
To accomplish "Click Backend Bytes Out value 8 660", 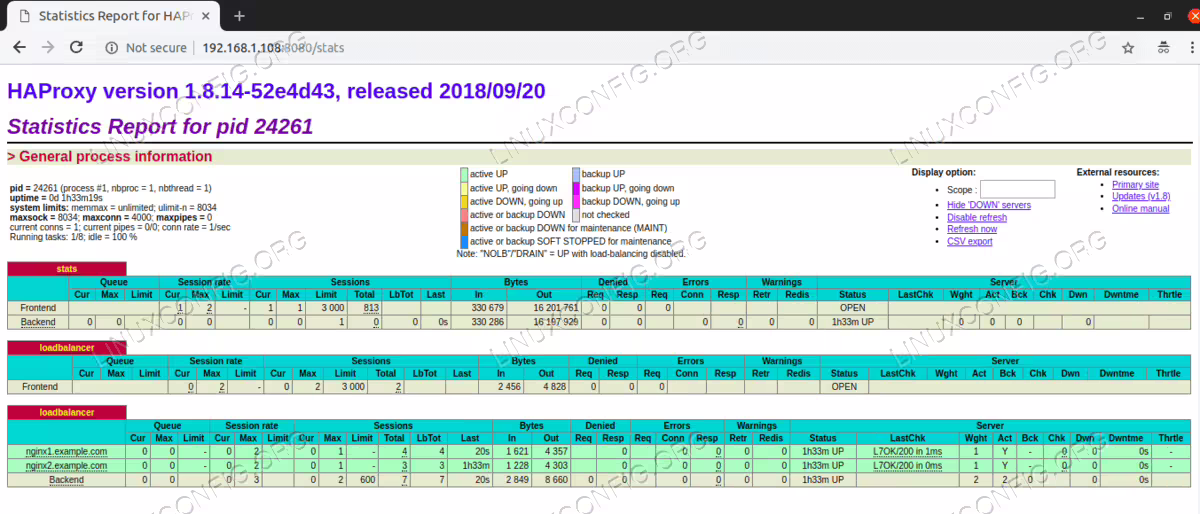I will (x=555, y=480).
